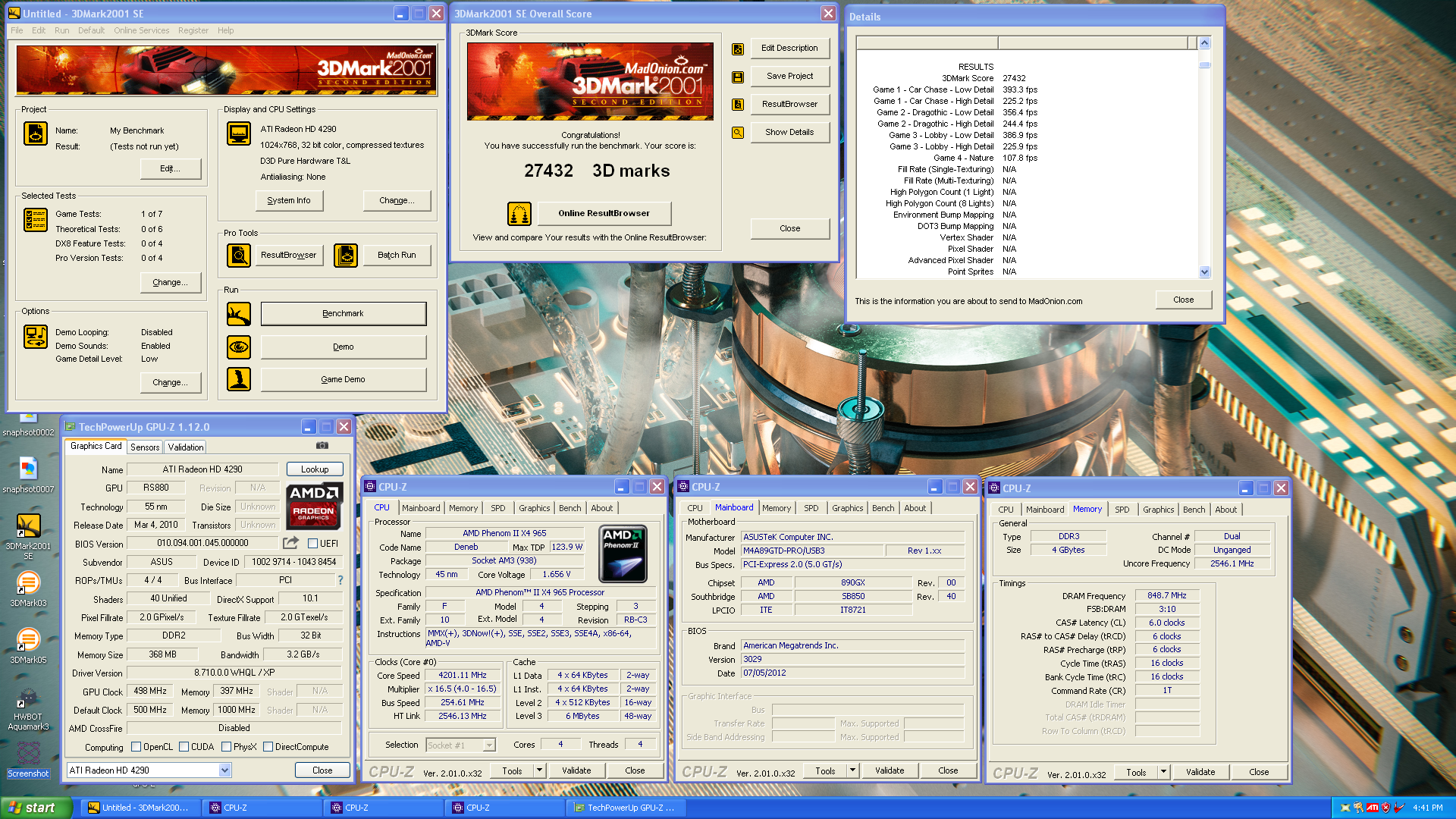Click scroll-down arrow in Details results list
This screenshot has width=1456, height=819.
(1204, 272)
